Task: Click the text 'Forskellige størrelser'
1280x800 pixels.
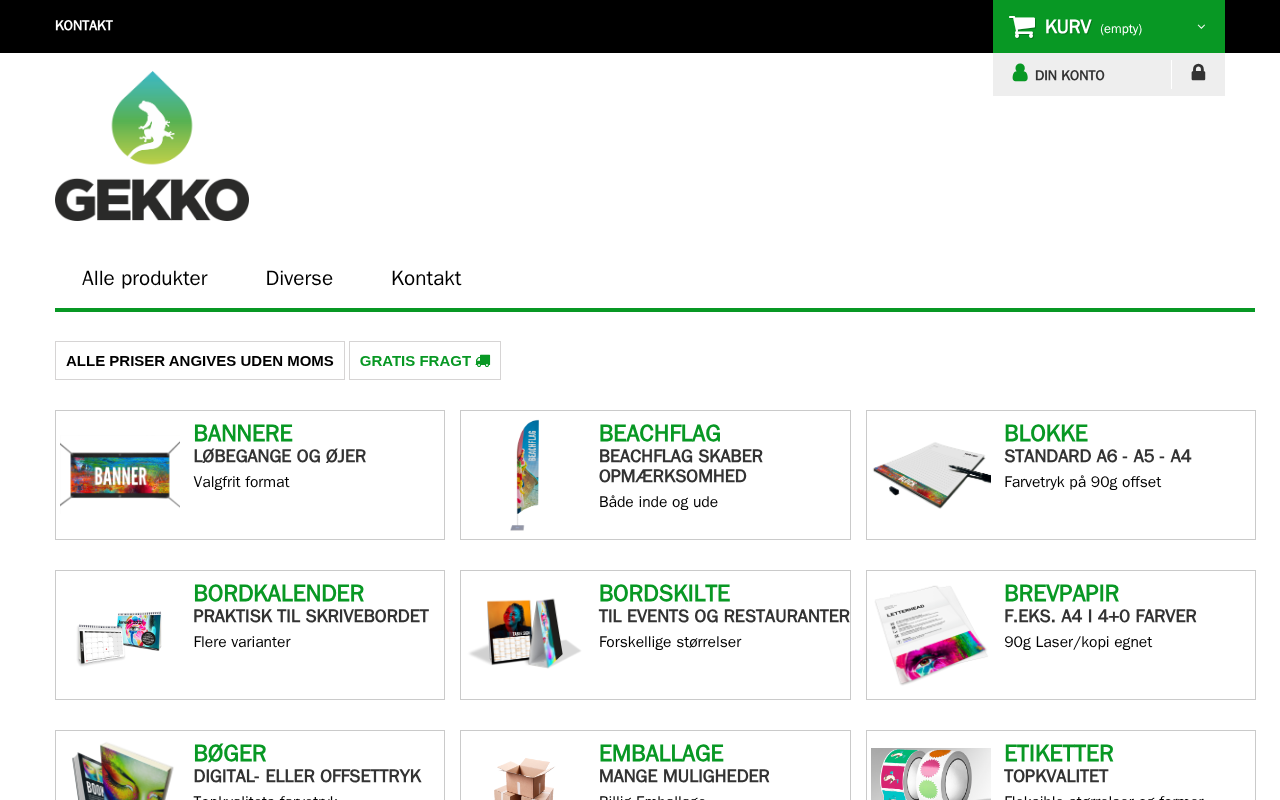Action: (670, 642)
